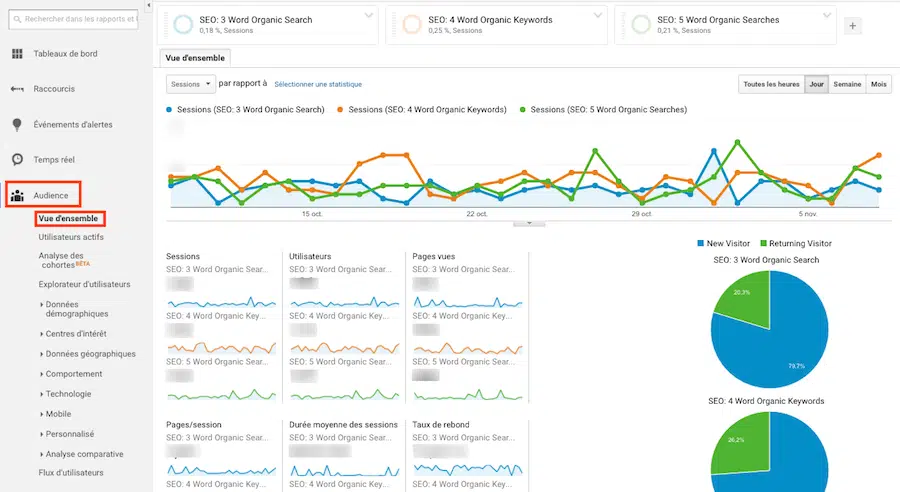Choose Toutes les heures granularity
Image resolution: width=900 pixels, height=492 pixels.
[770, 85]
